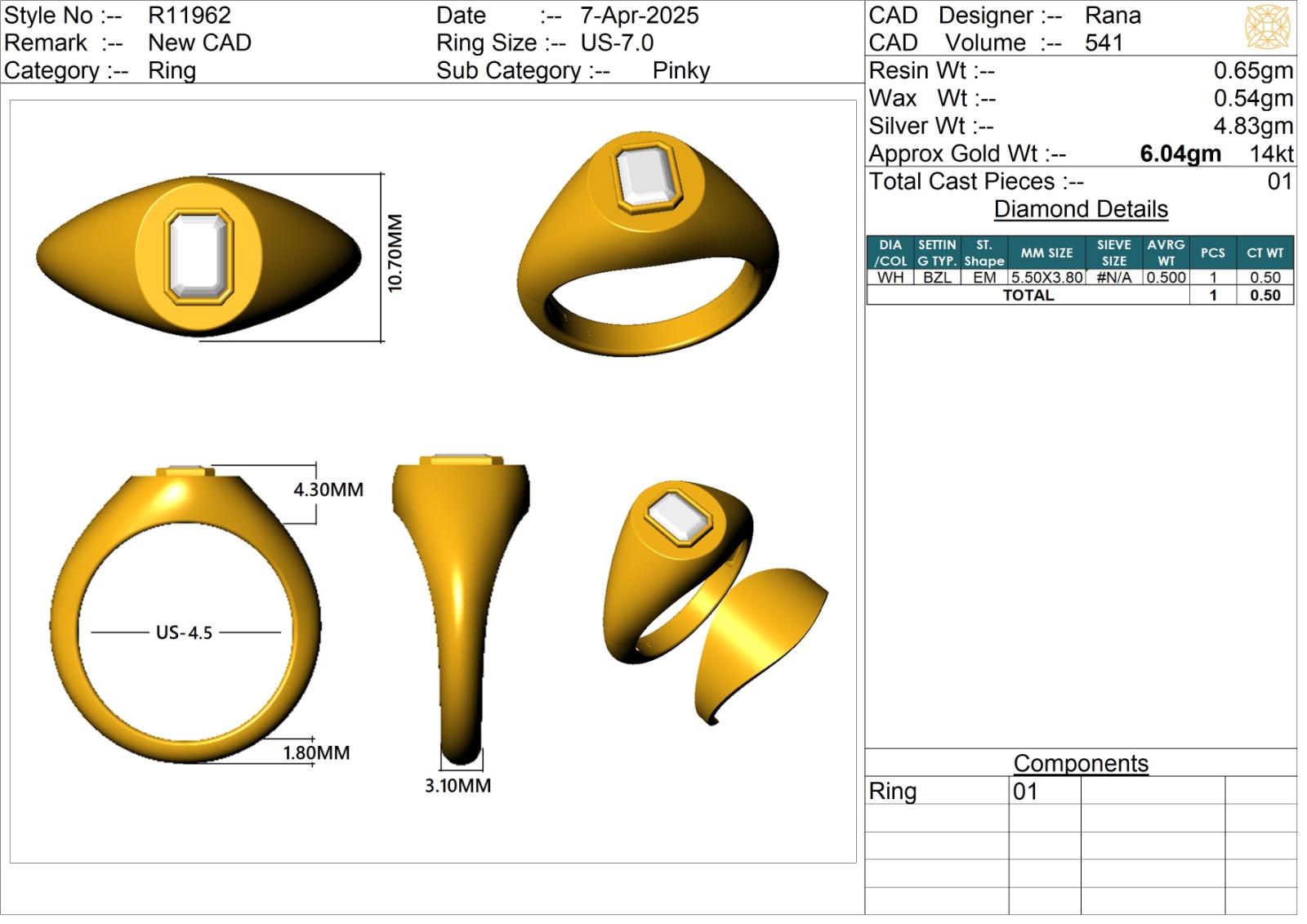Select the CT WT column header
Viewport: 1307px width, 924px height.
[1265, 253]
